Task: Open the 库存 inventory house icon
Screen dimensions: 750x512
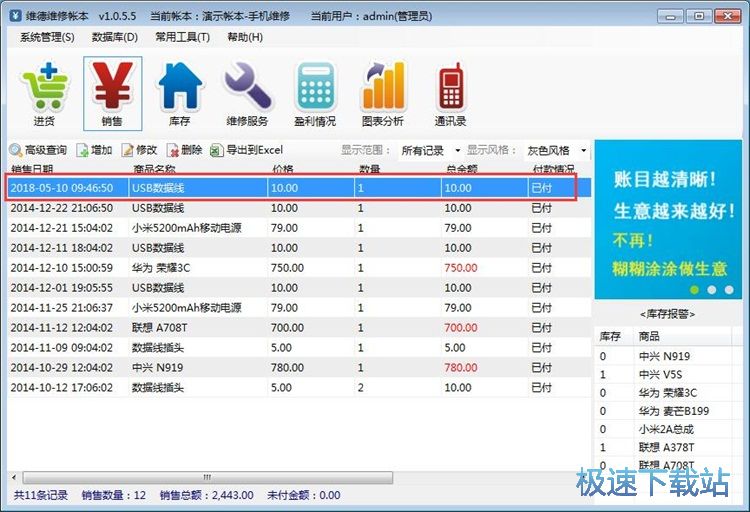Action: coord(179,93)
